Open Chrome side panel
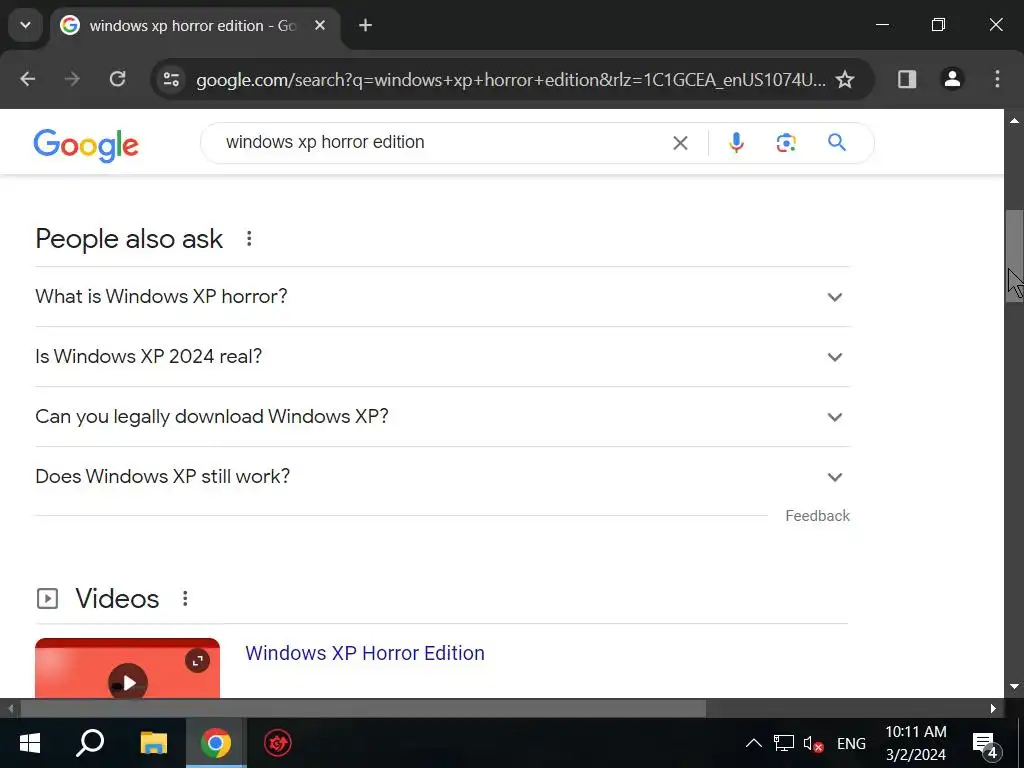 click(x=906, y=79)
